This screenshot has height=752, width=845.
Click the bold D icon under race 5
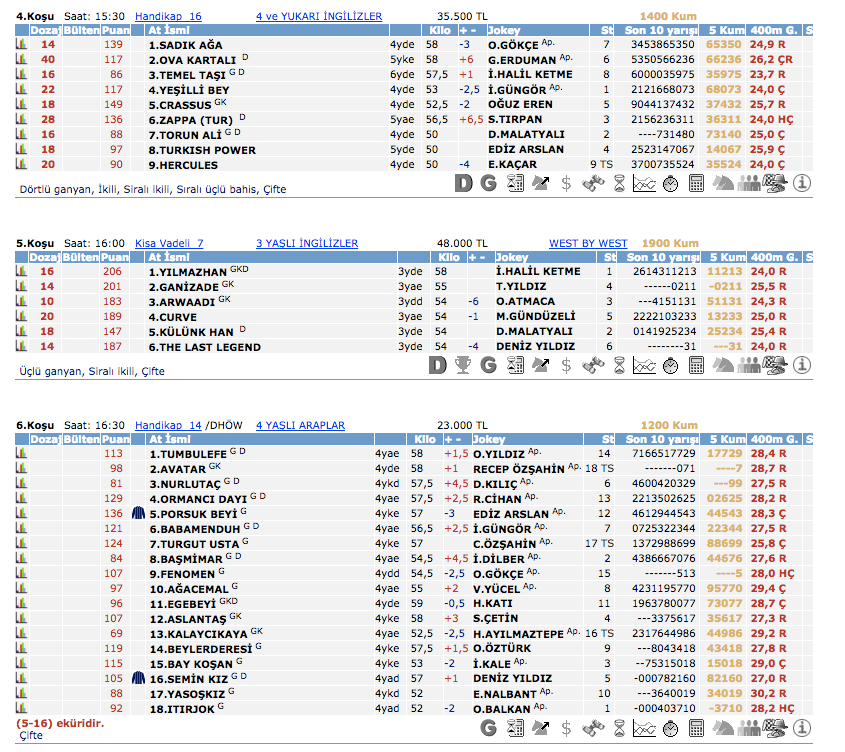(436, 364)
